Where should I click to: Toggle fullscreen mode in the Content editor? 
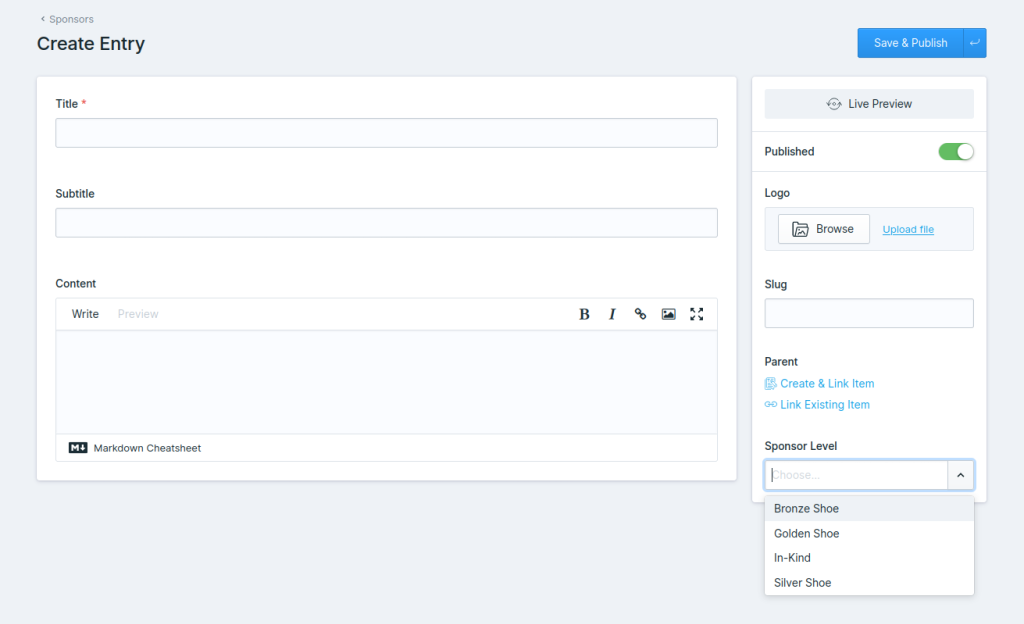697,314
